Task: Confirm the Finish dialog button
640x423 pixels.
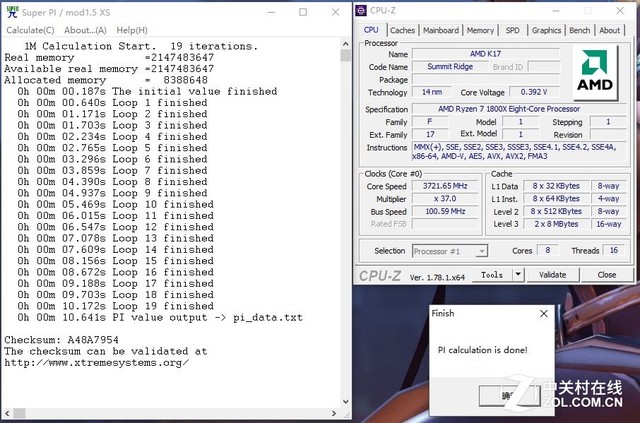Action: (x=510, y=395)
